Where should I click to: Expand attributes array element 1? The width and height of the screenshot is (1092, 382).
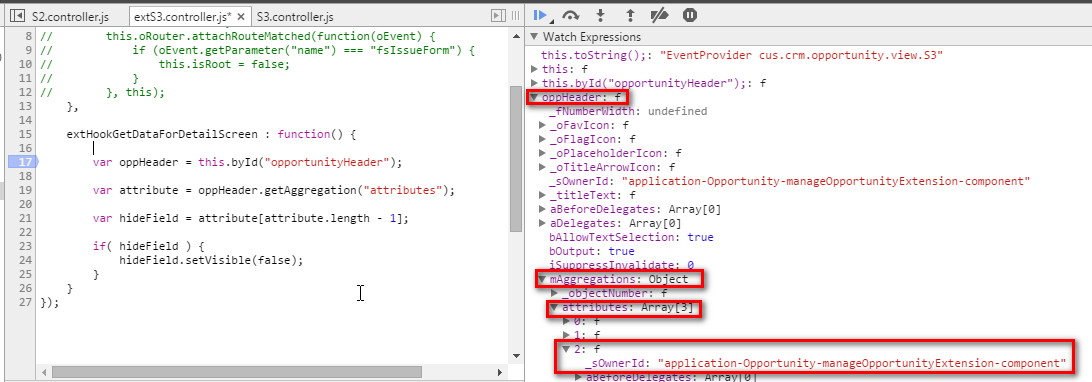[566, 335]
